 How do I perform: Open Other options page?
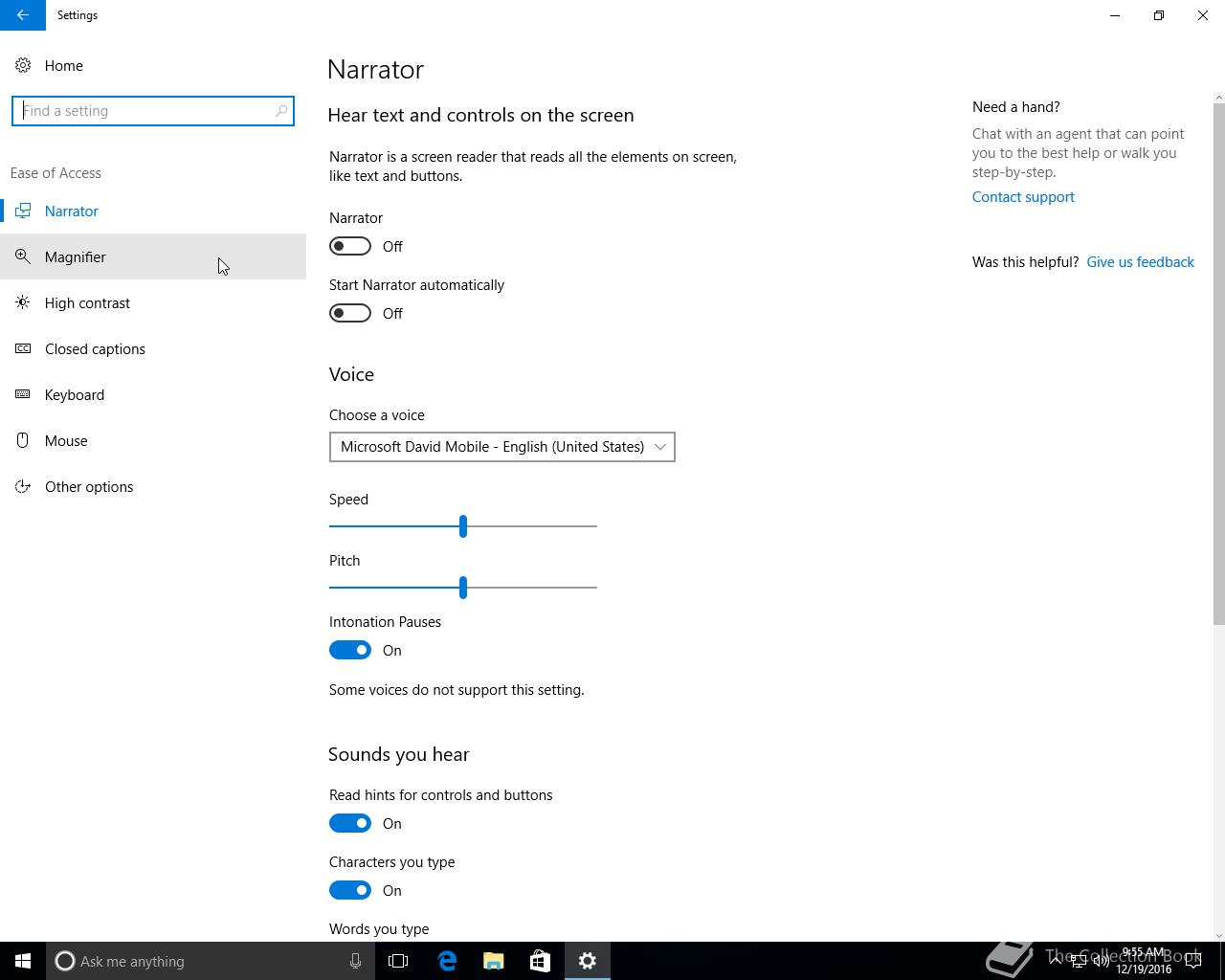153,486
